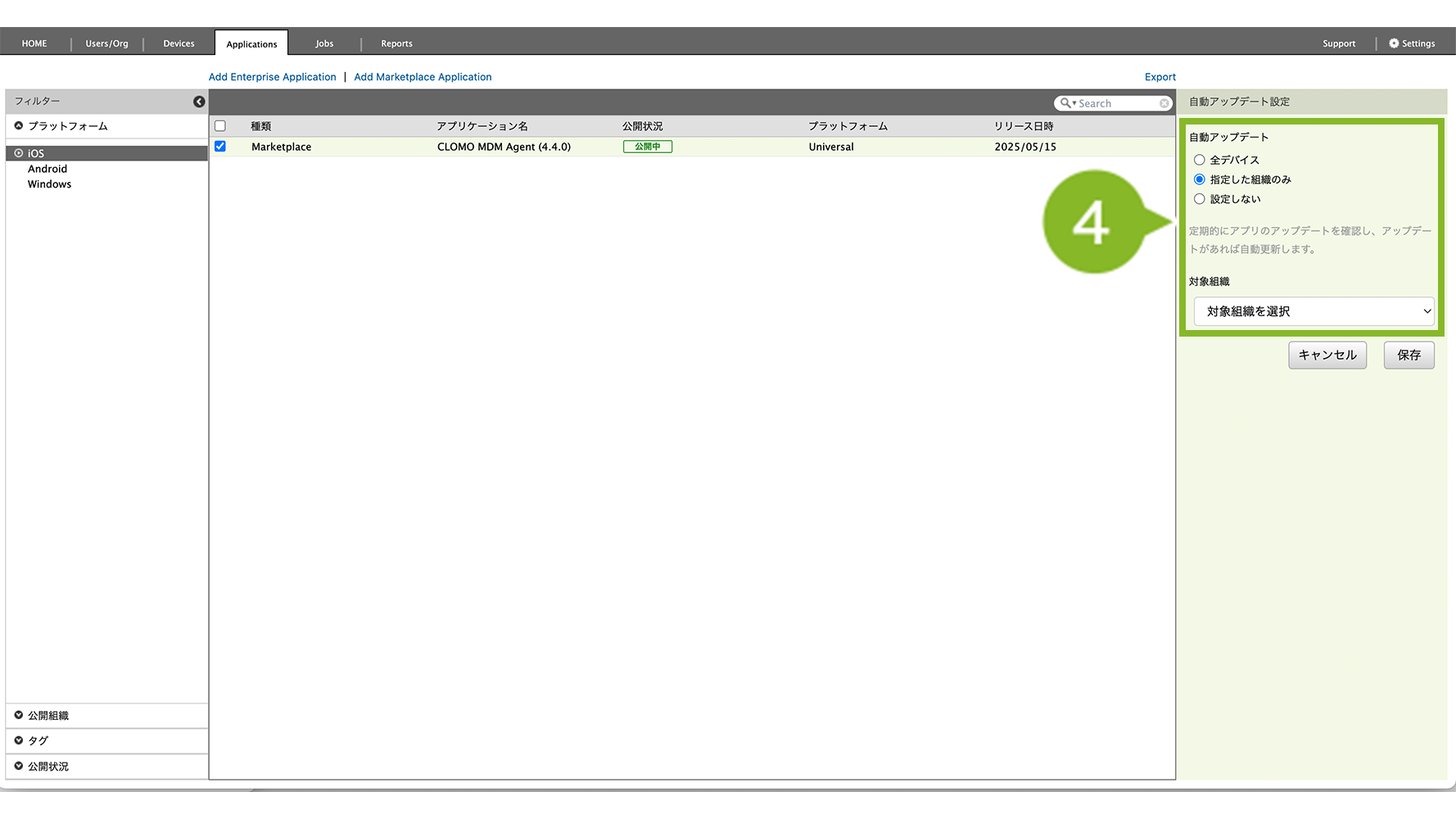This screenshot has width=1456, height=819.
Task: Open the Jobs tab
Action: [324, 43]
